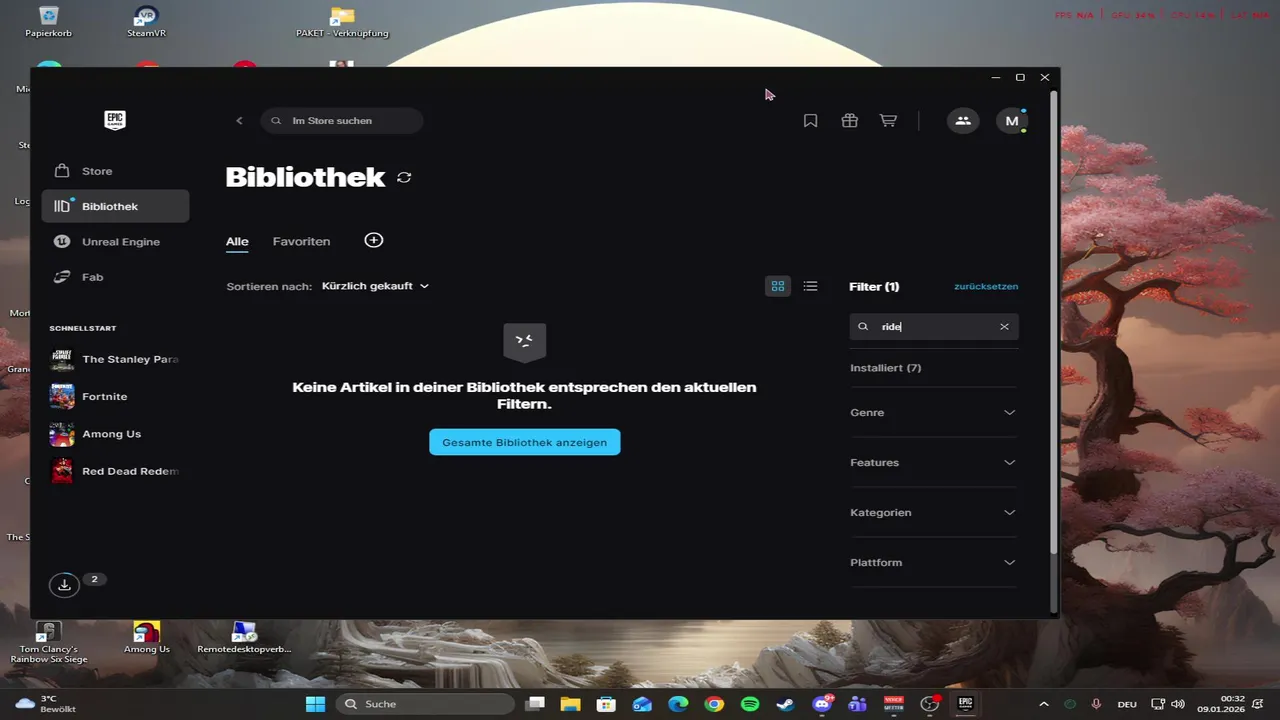Show hidden system tray icons
This screenshot has height=720, width=1280.
point(1044,704)
